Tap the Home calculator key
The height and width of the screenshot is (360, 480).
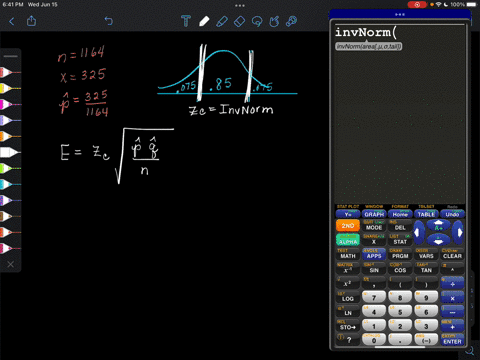pyautogui.click(x=400, y=214)
